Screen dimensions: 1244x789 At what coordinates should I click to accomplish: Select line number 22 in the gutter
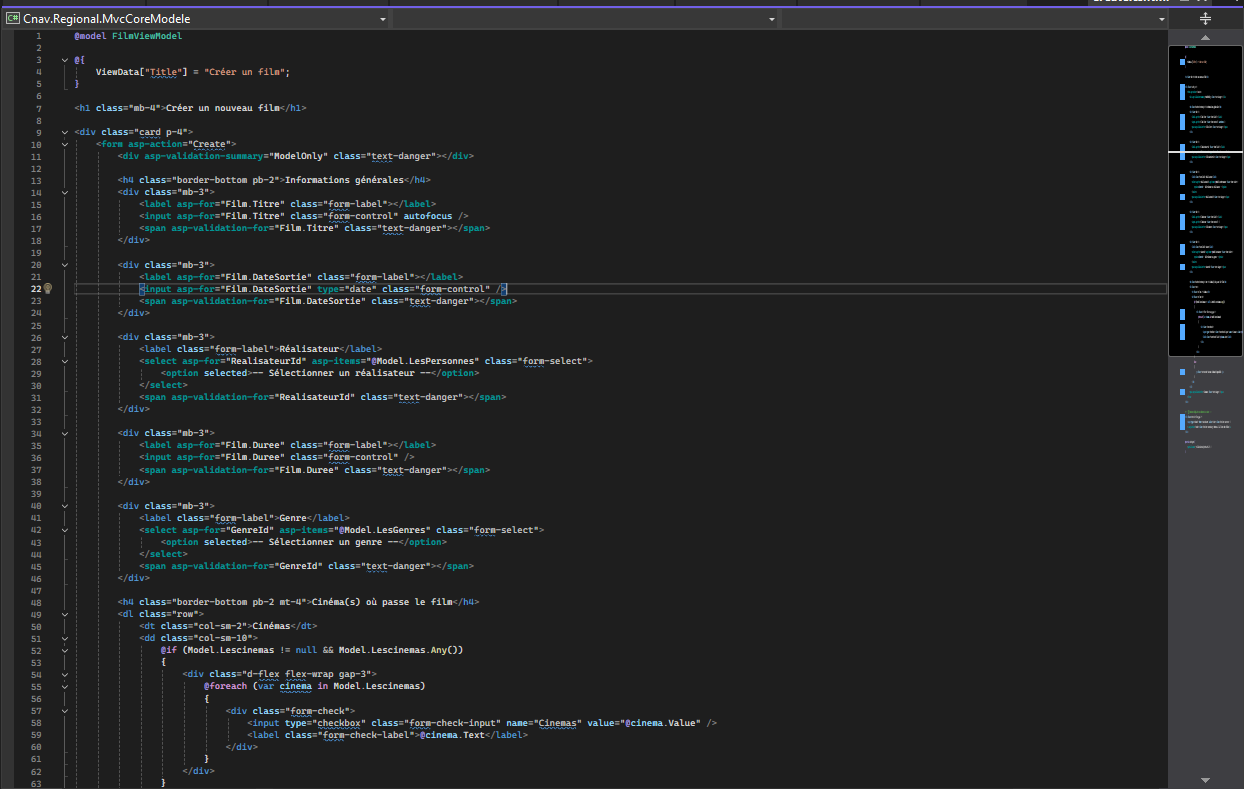pos(36,288)
